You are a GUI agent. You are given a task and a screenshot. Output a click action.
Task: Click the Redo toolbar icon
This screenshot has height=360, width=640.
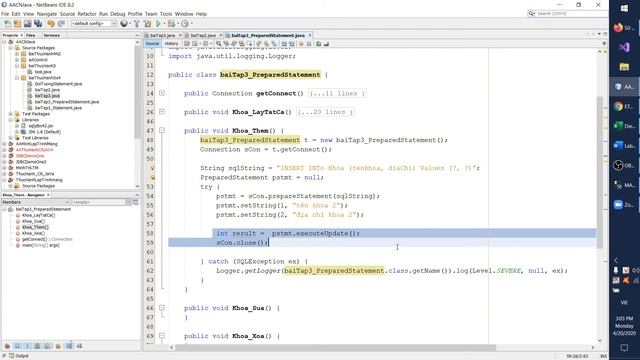[x=61, y=24]
